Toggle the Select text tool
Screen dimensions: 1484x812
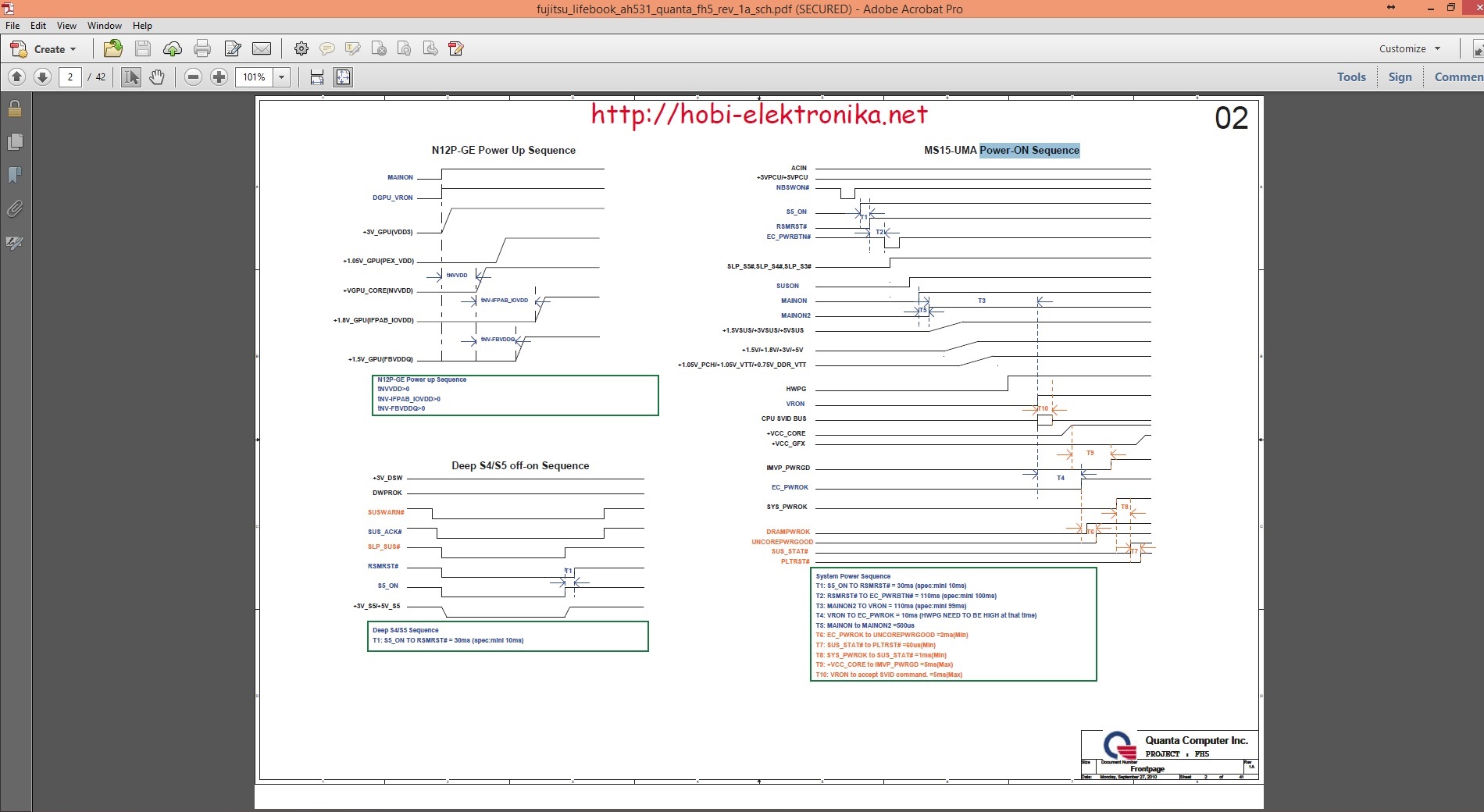[x=131, y=77]
